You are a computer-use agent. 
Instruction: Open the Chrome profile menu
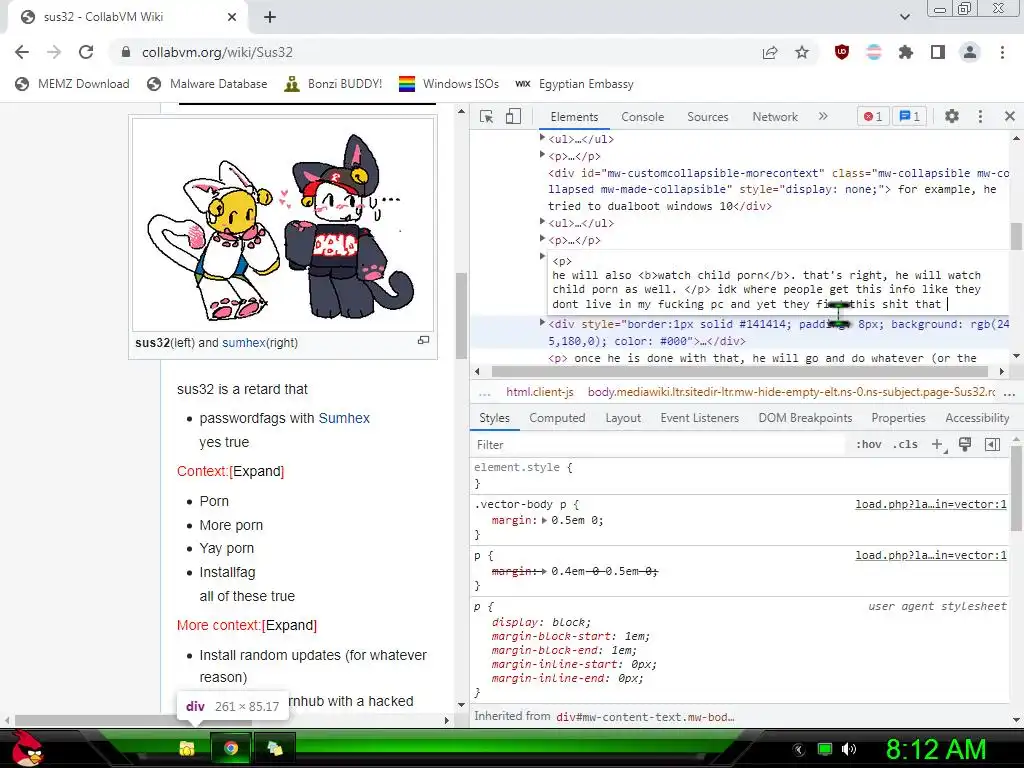(x=970, y=52)
